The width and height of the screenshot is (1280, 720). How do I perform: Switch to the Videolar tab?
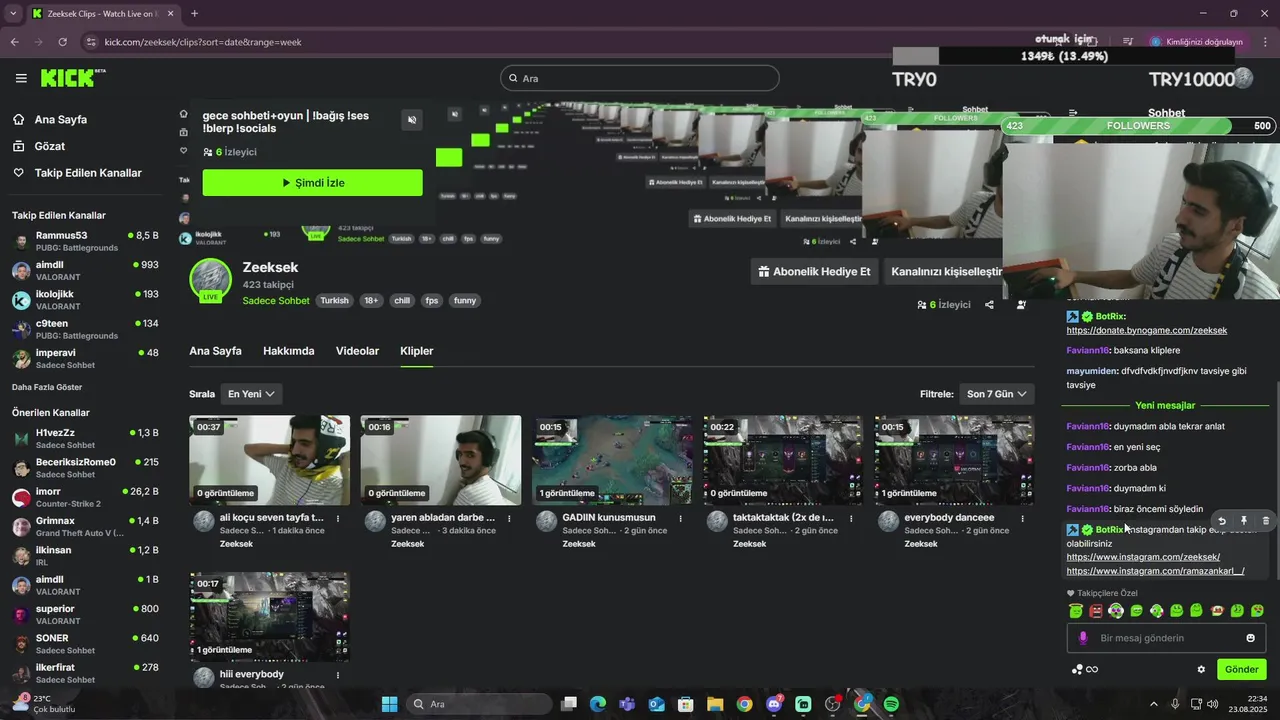tap(357, 351)
